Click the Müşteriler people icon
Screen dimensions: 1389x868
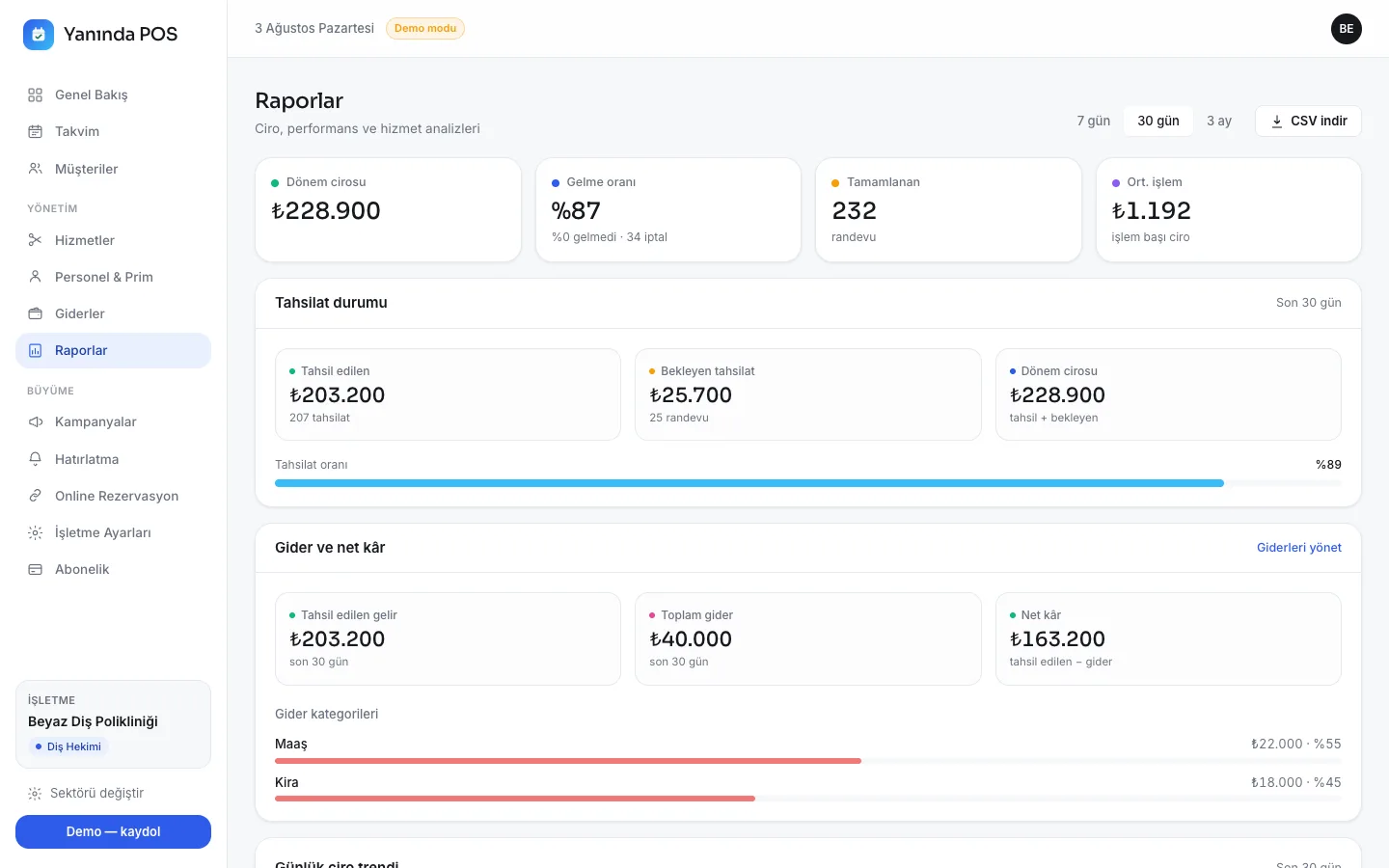point(36,169)
